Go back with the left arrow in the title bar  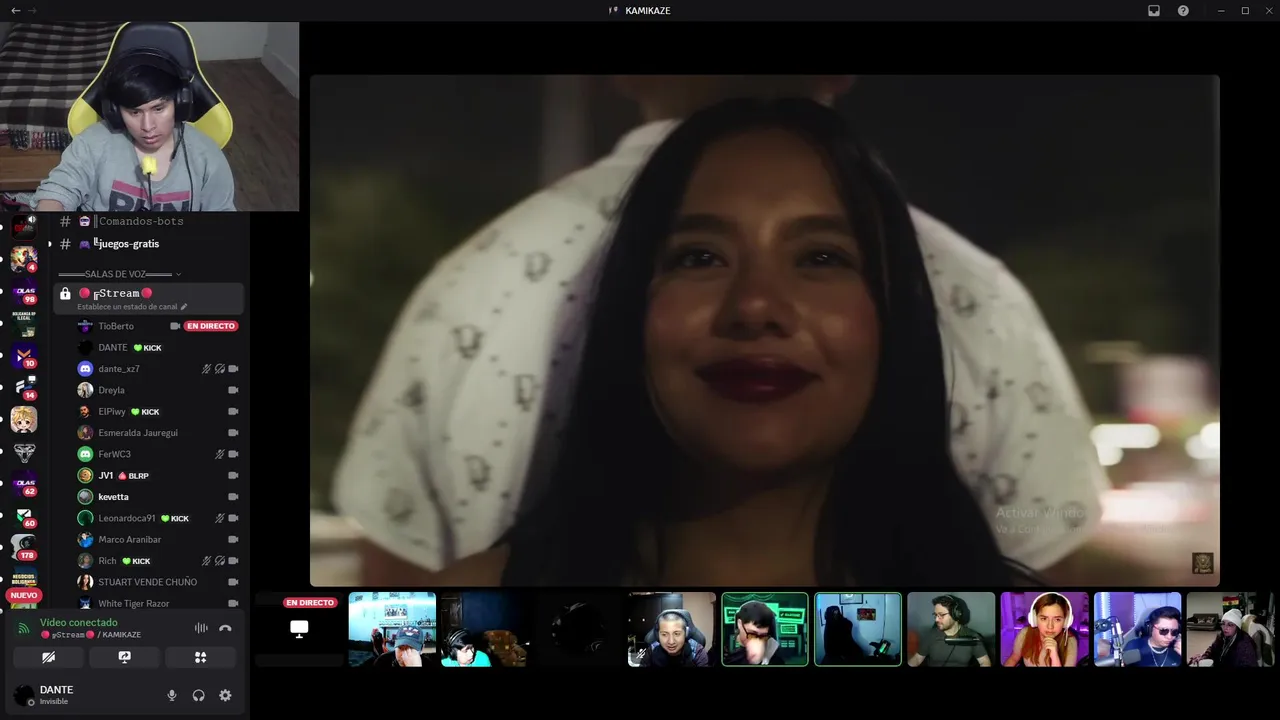[x=15, y=10]
